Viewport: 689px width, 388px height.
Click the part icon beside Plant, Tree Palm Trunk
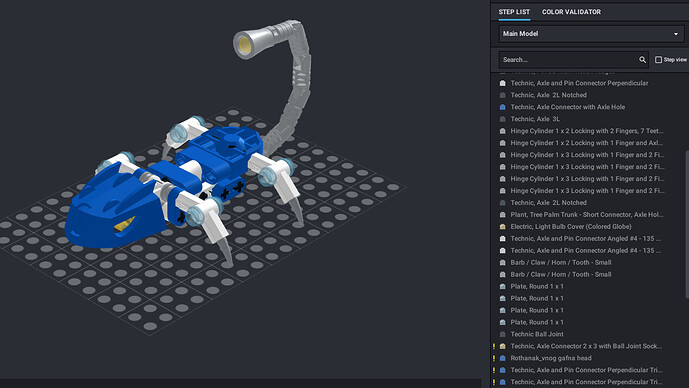503,215
